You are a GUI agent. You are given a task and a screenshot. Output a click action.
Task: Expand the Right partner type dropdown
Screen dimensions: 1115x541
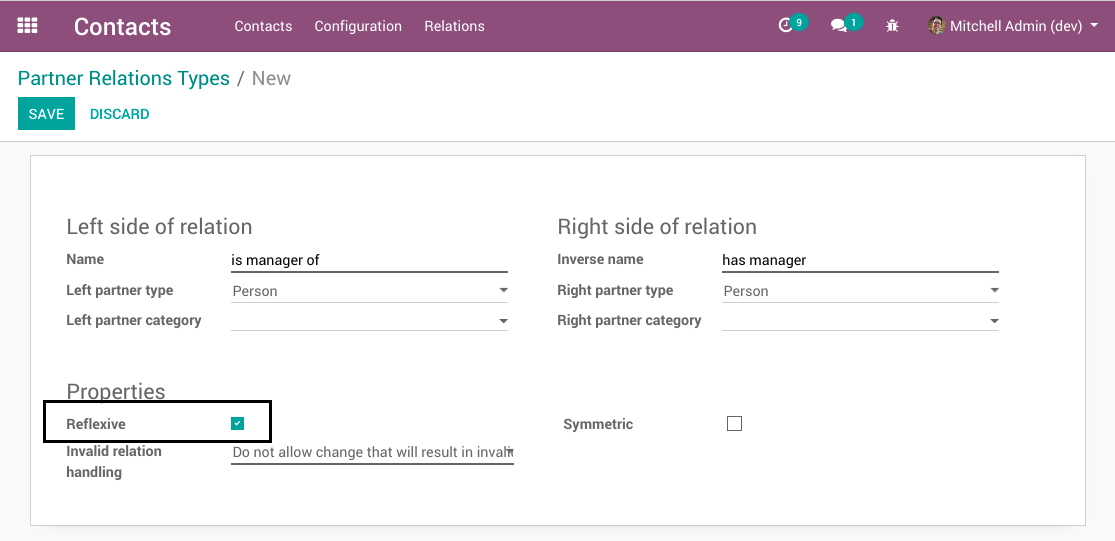pos(860,291)
